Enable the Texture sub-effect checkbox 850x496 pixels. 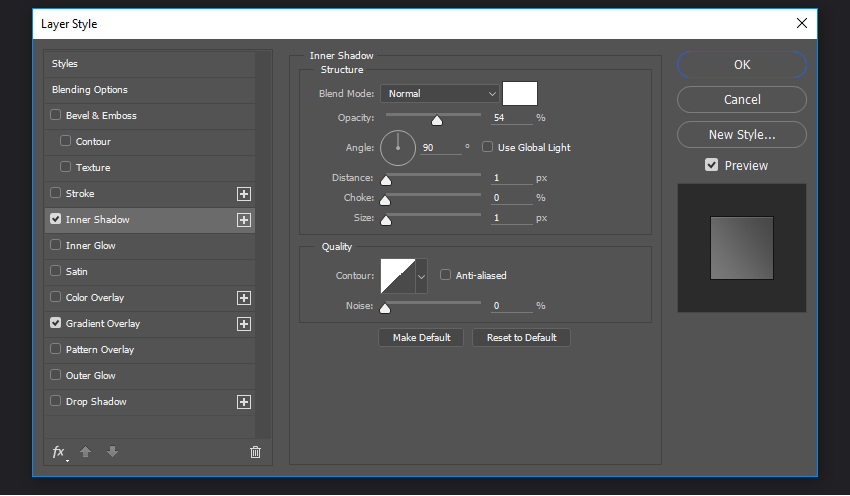click(x=65, y=167)
